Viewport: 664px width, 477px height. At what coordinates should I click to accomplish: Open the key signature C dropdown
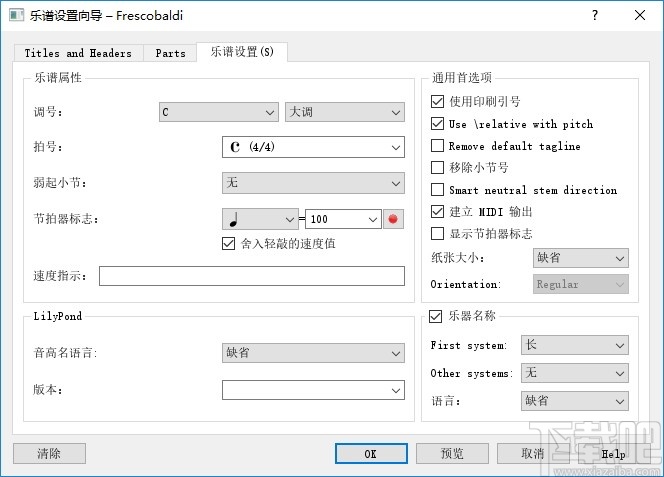pyautogui.click(x=219, y=112)
